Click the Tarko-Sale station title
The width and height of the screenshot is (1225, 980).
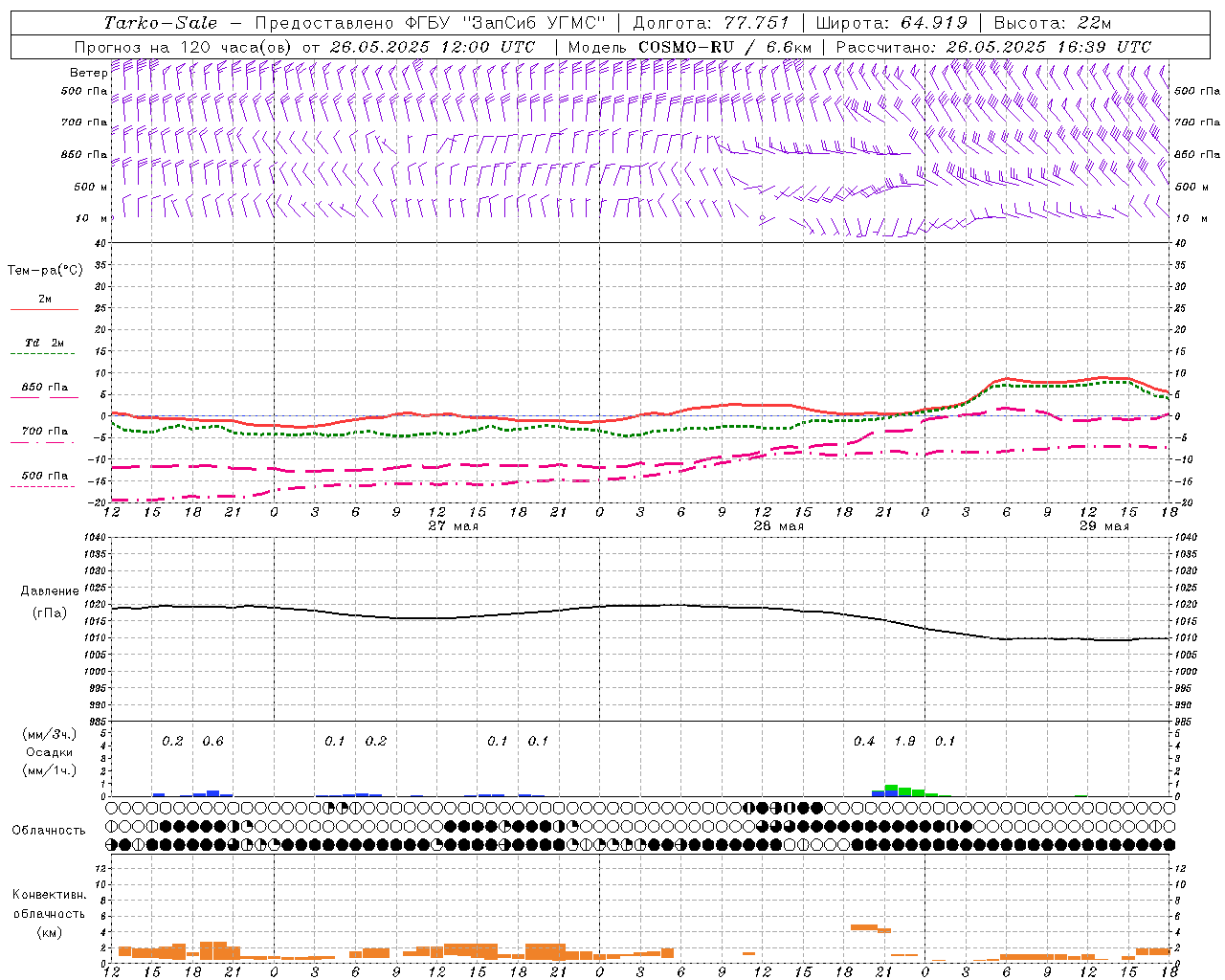click(x=161, y=23)
